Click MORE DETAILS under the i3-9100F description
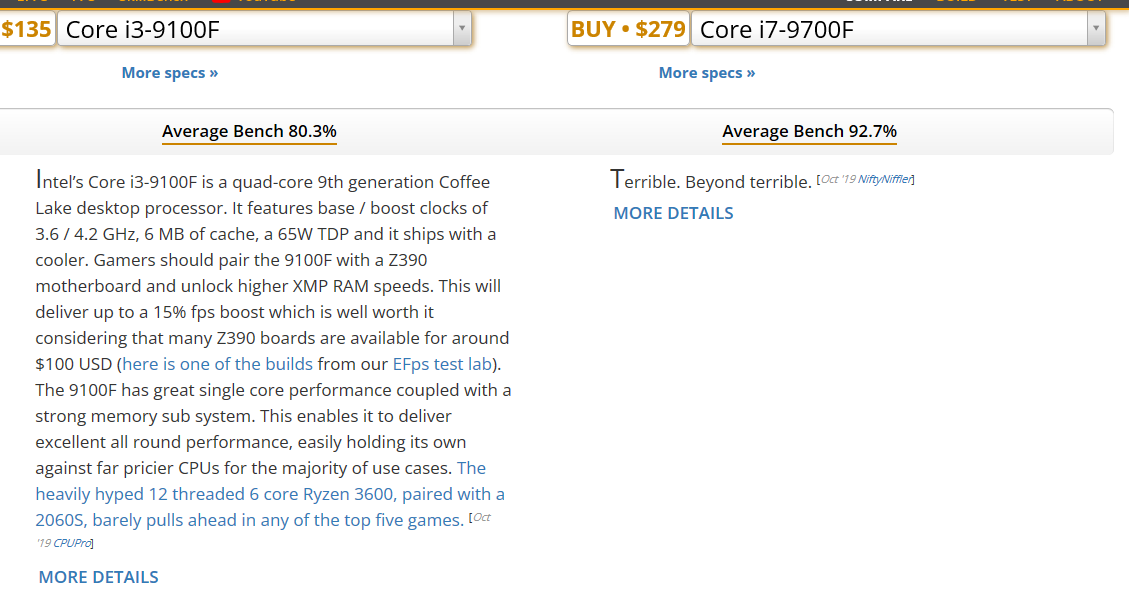 coord(98,577)
